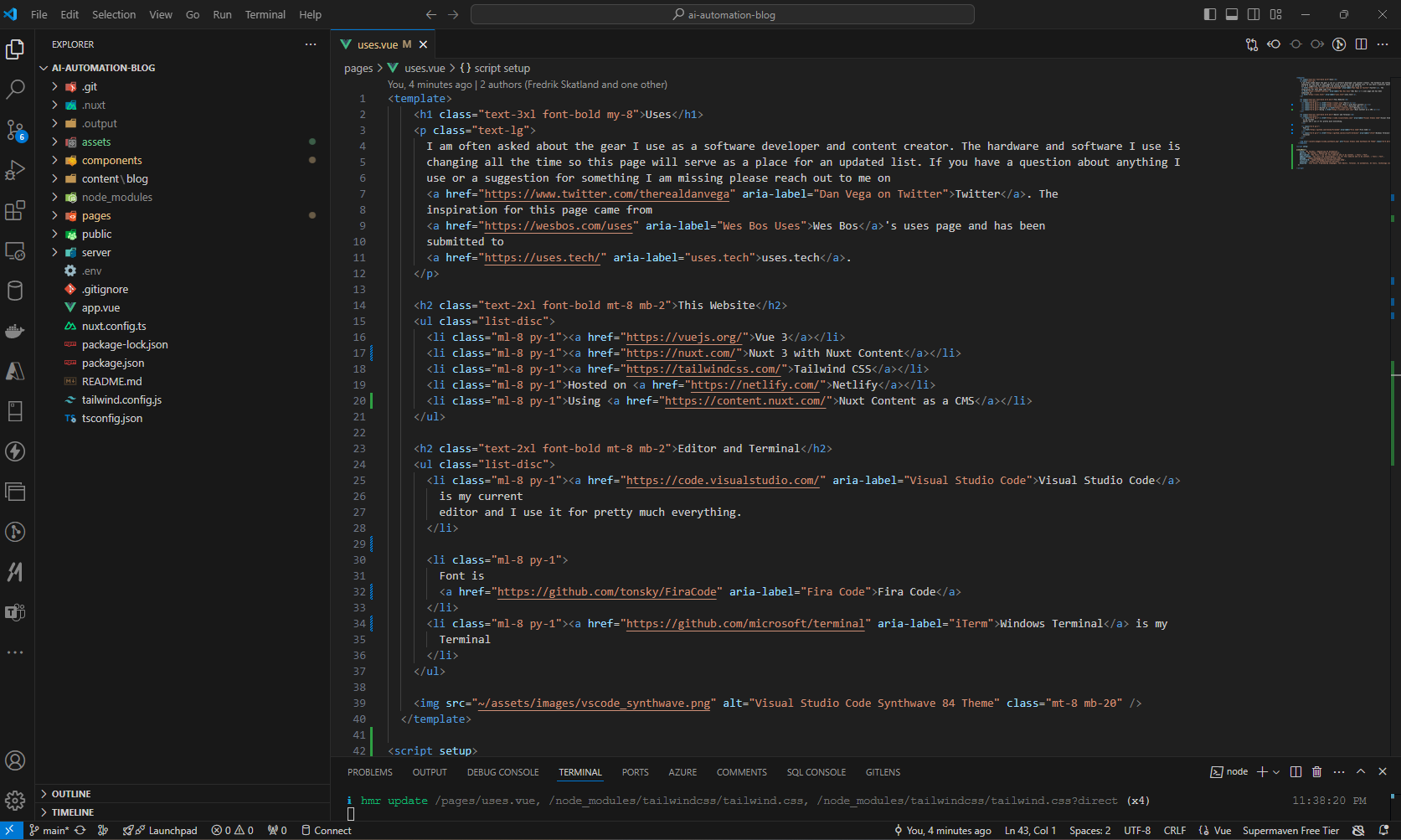
Task: Open the Search view in the activity bar
Action: (x=15, y=90)
